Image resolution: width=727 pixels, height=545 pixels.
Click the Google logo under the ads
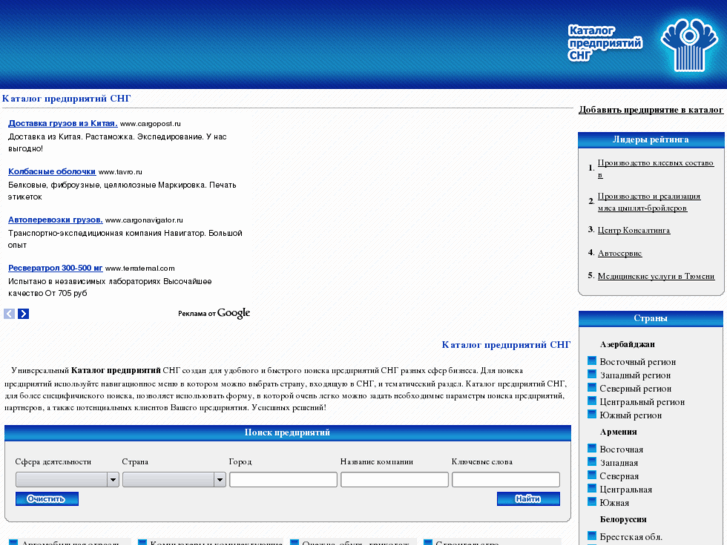(234, 314)
